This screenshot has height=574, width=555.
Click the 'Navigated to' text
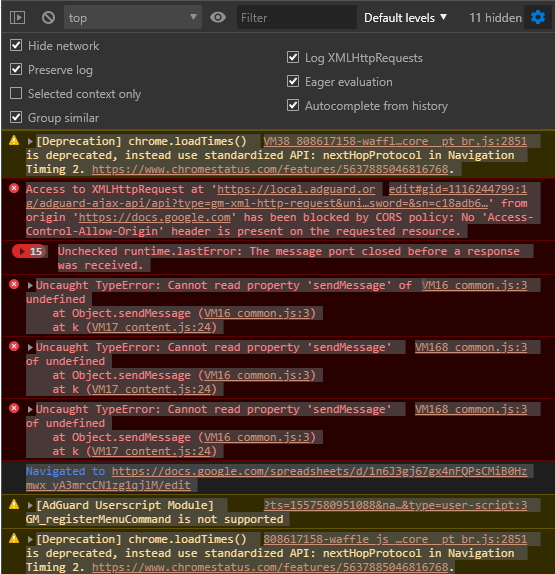click(65, 471)
